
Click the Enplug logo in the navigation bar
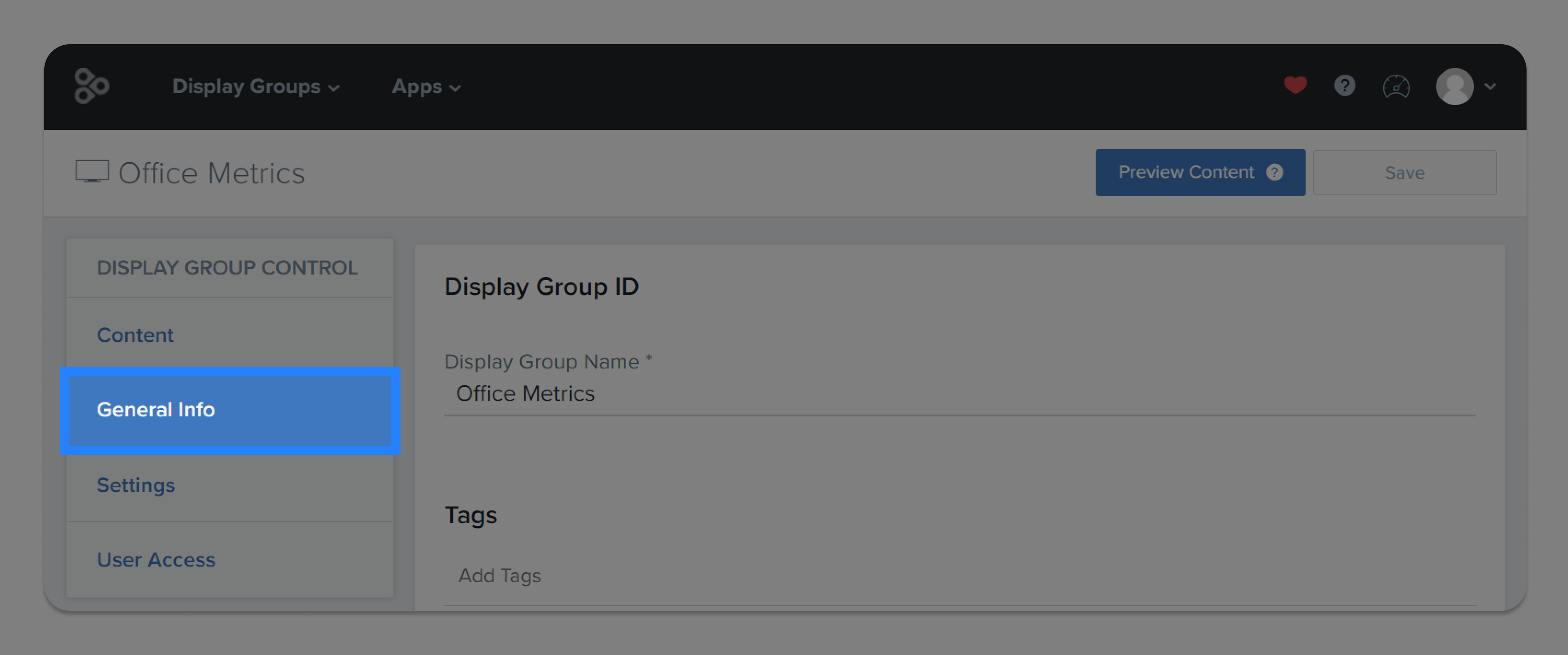(x=92, y=86)
